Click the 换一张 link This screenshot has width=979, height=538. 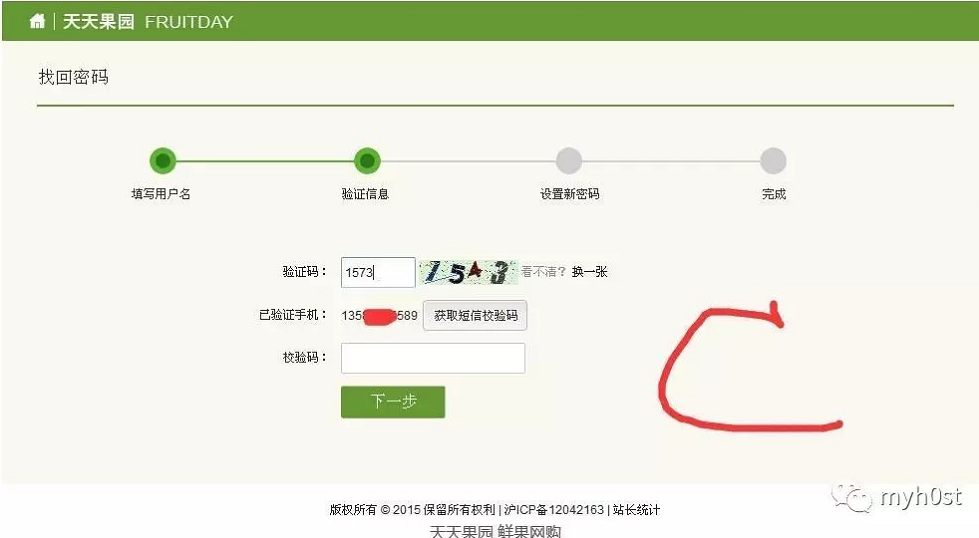pos(589,271)
